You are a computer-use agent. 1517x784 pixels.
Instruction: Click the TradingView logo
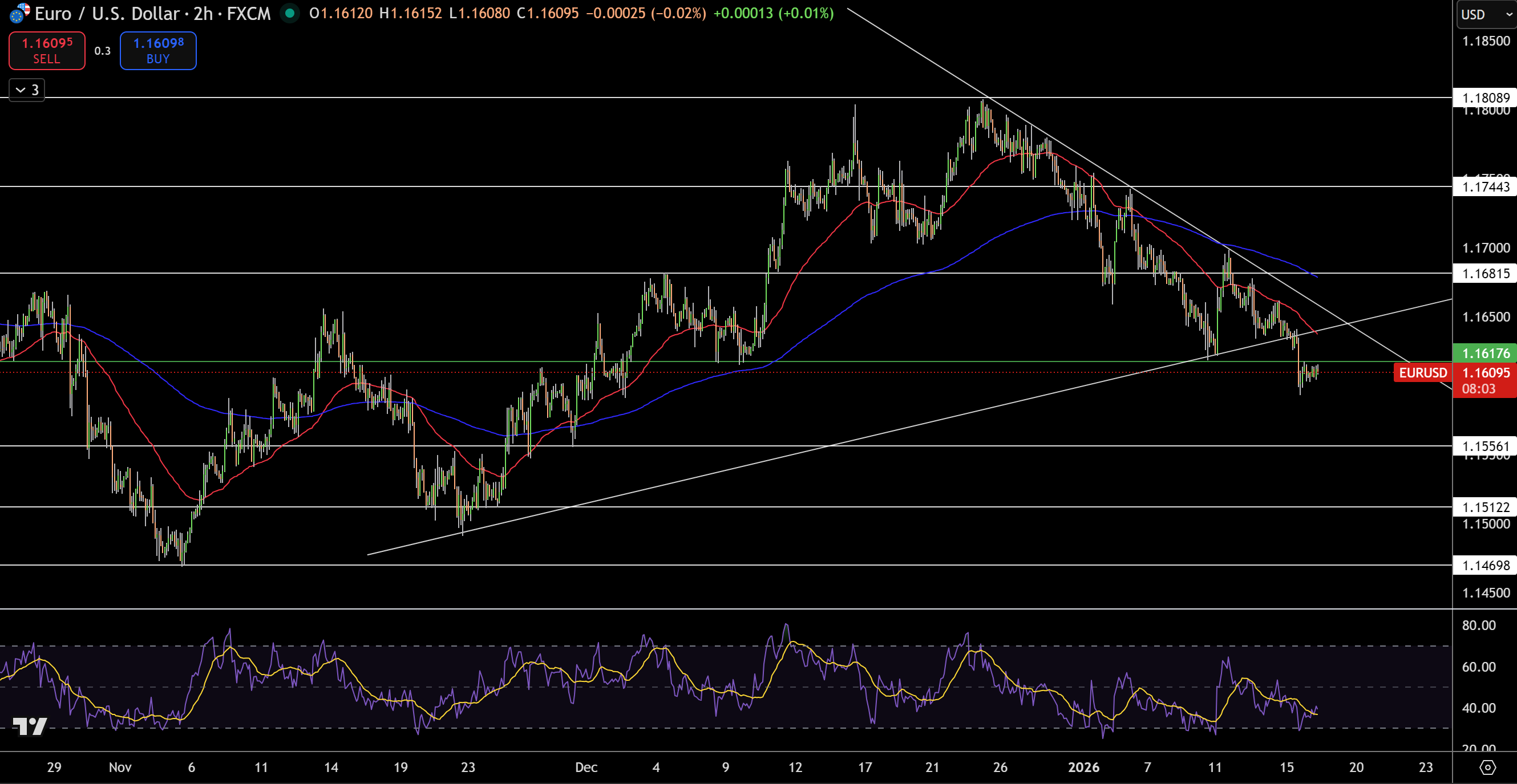pyautogui.click(x=30, y=726)
